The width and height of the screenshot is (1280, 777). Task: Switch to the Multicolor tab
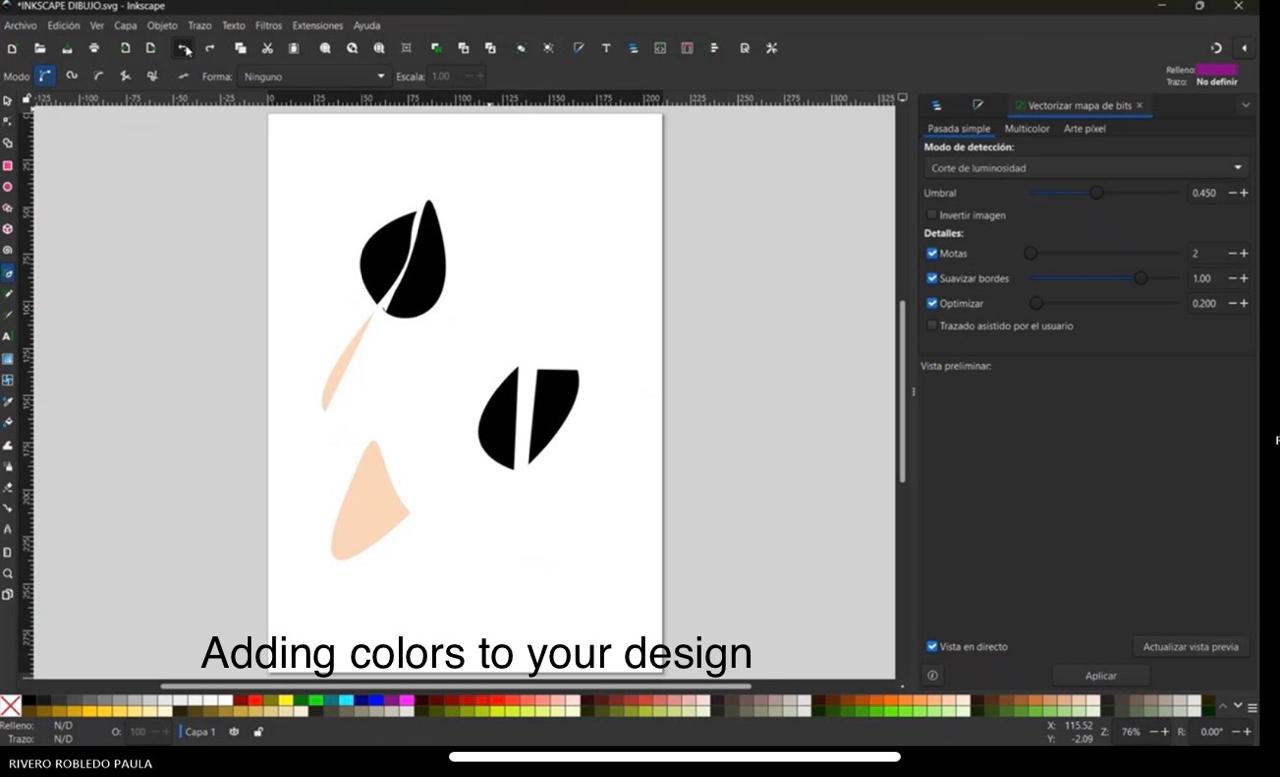click(x=1027, y=129)
